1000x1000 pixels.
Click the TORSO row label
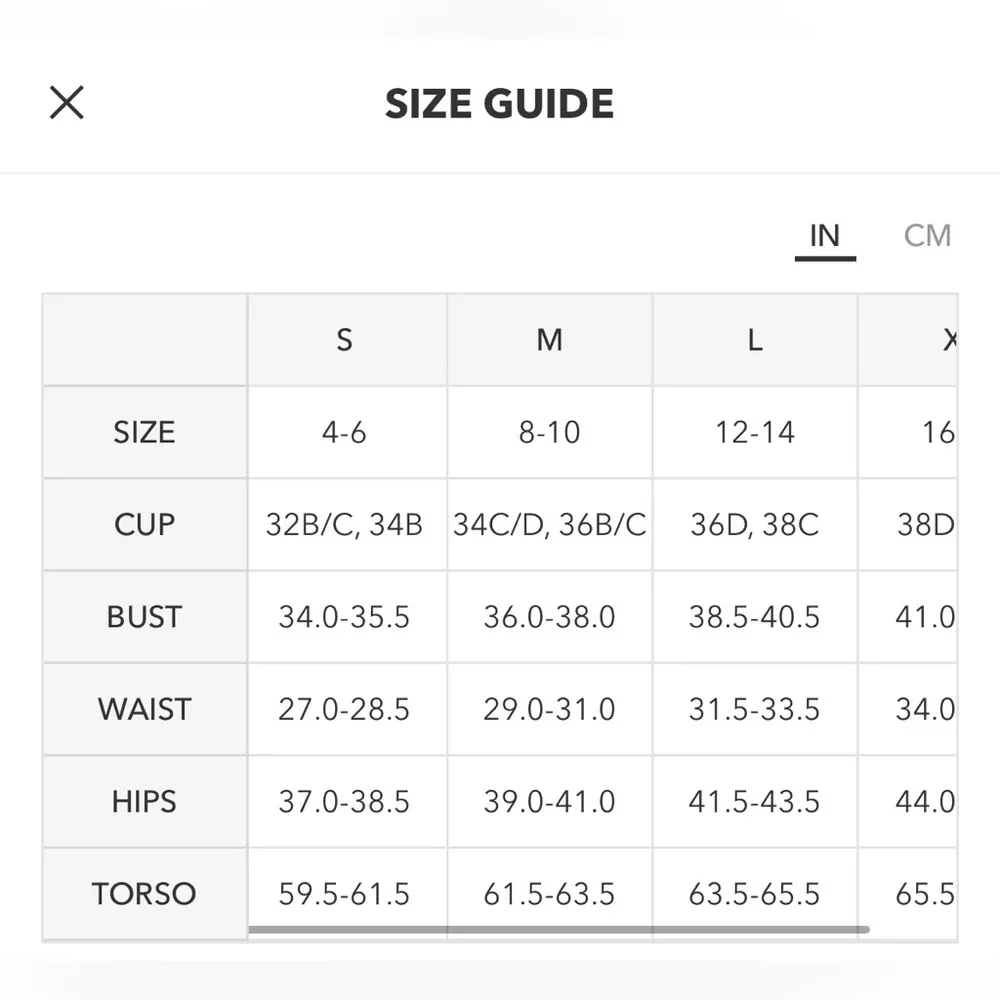click(144, 893)
